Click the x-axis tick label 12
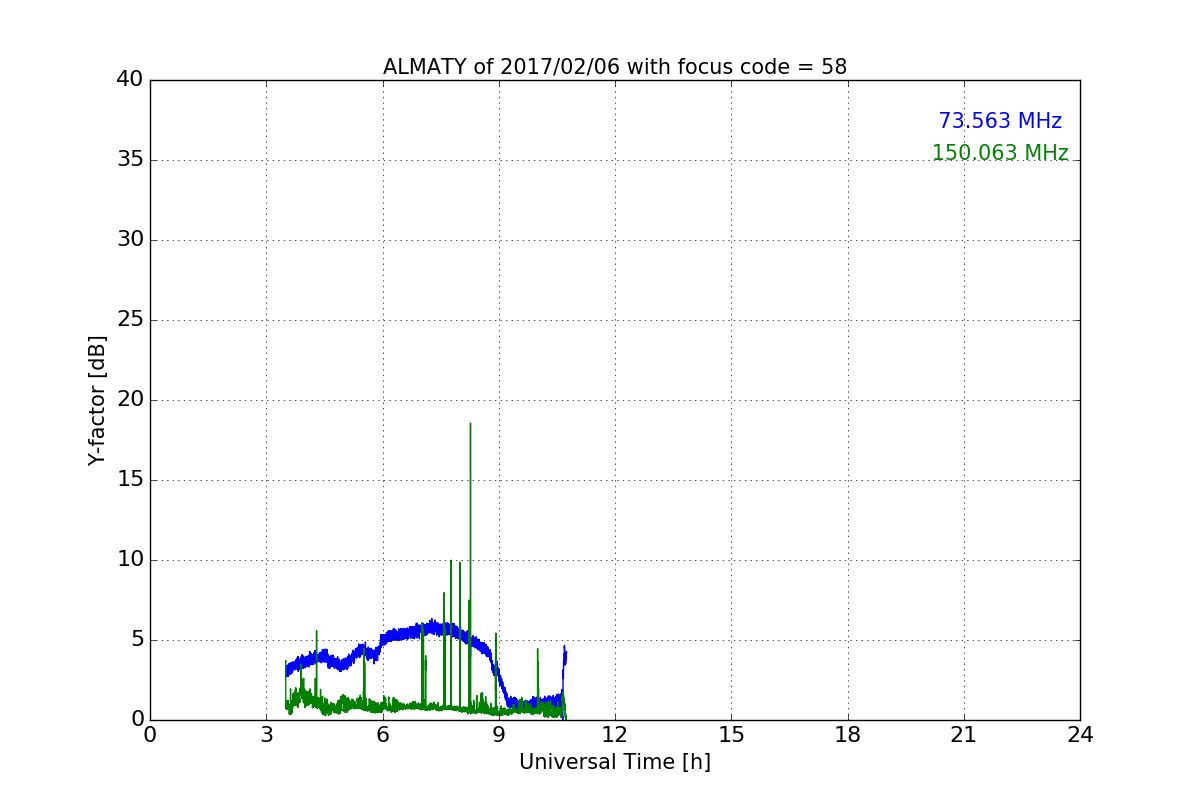Screen dimensions: 1200x800 coord(615,734)
